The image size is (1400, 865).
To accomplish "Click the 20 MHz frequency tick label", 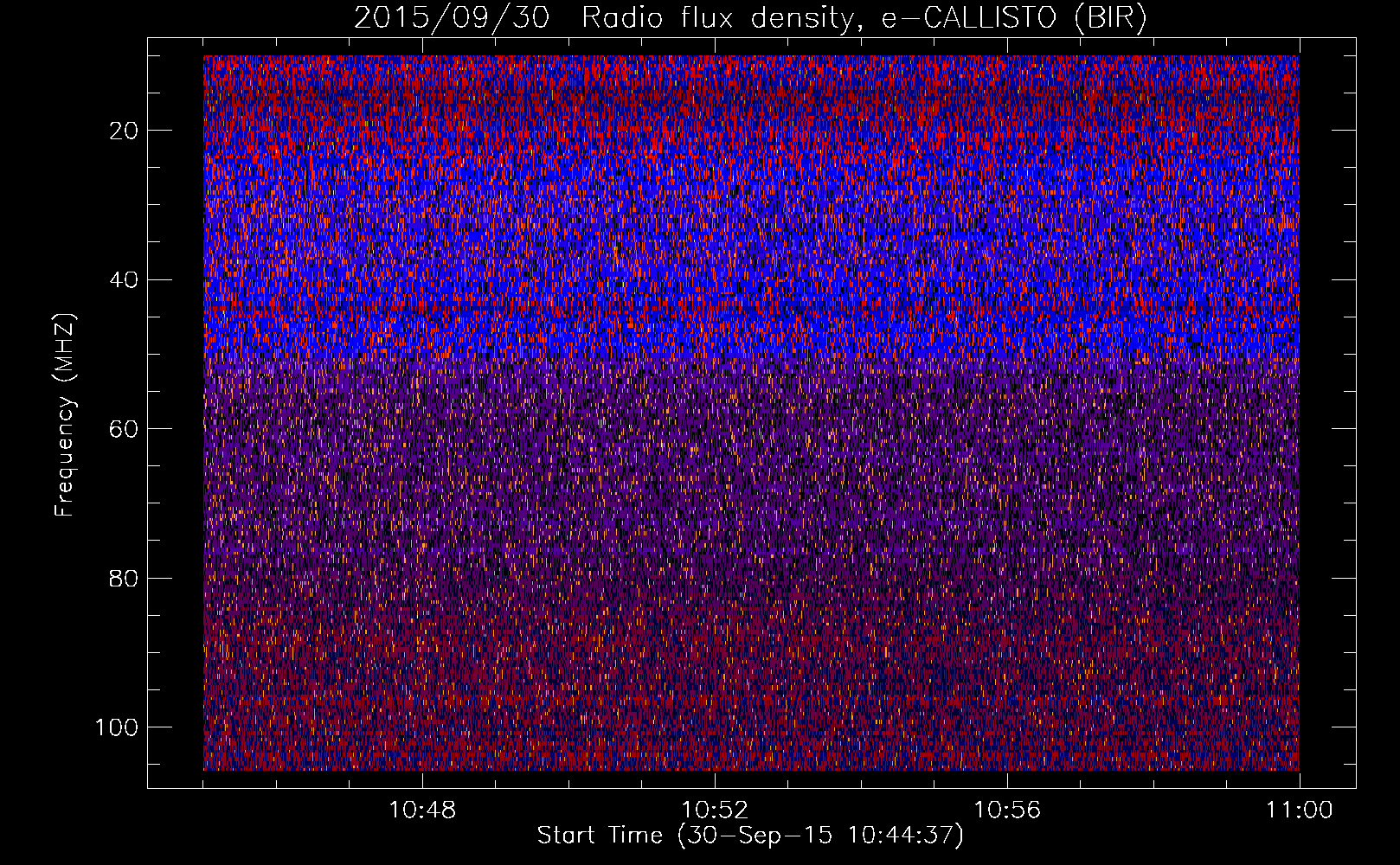I will 124,131.
